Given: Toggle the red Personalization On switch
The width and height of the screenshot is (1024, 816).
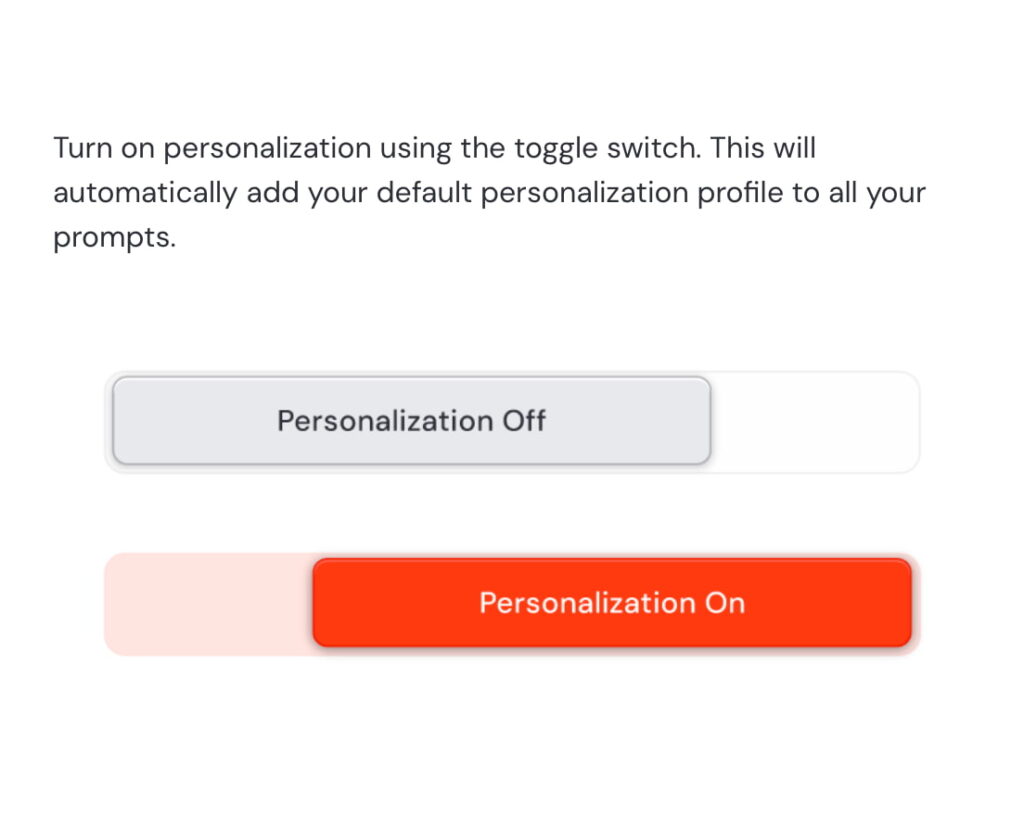Looking at the screenshot, I should 512,604.
